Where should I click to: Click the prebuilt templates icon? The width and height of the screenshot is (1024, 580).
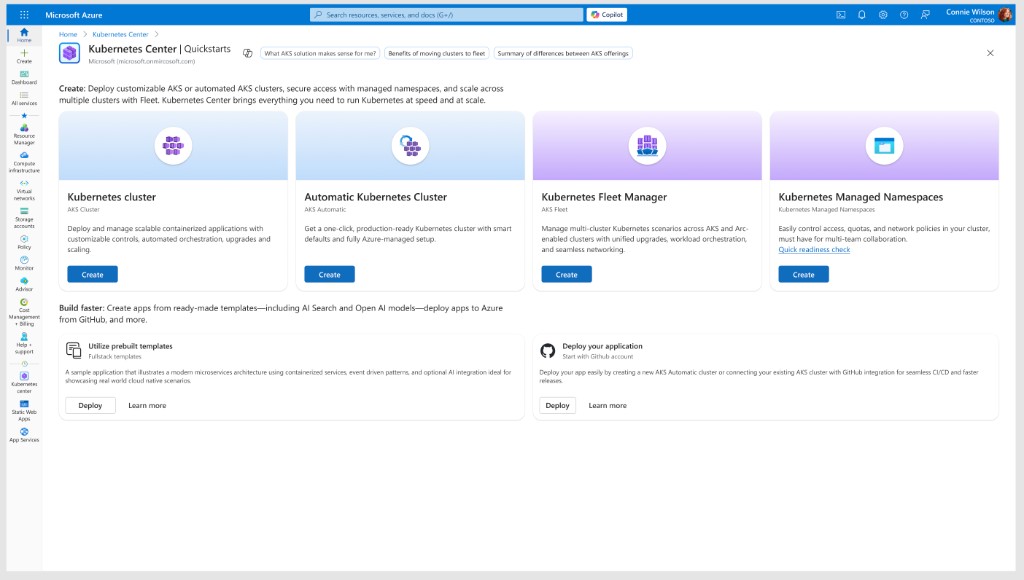coord(74,350)
